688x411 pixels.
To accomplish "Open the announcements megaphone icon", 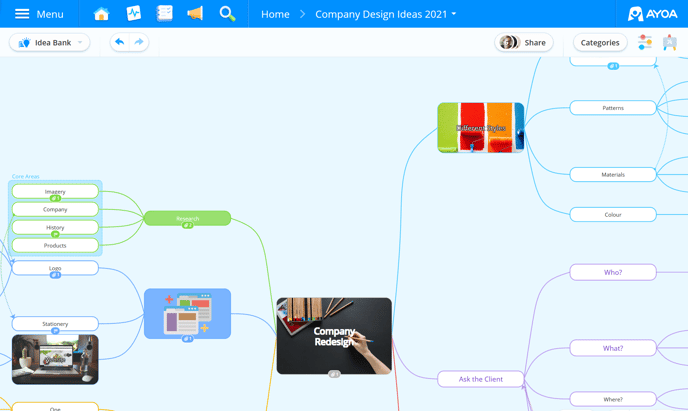I will point(195,14).
